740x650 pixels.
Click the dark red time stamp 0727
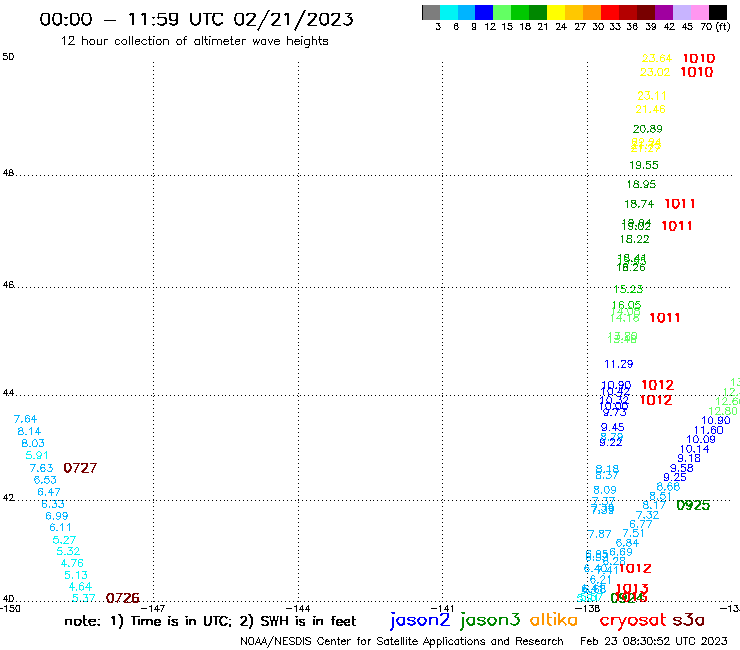click(80, 468)
